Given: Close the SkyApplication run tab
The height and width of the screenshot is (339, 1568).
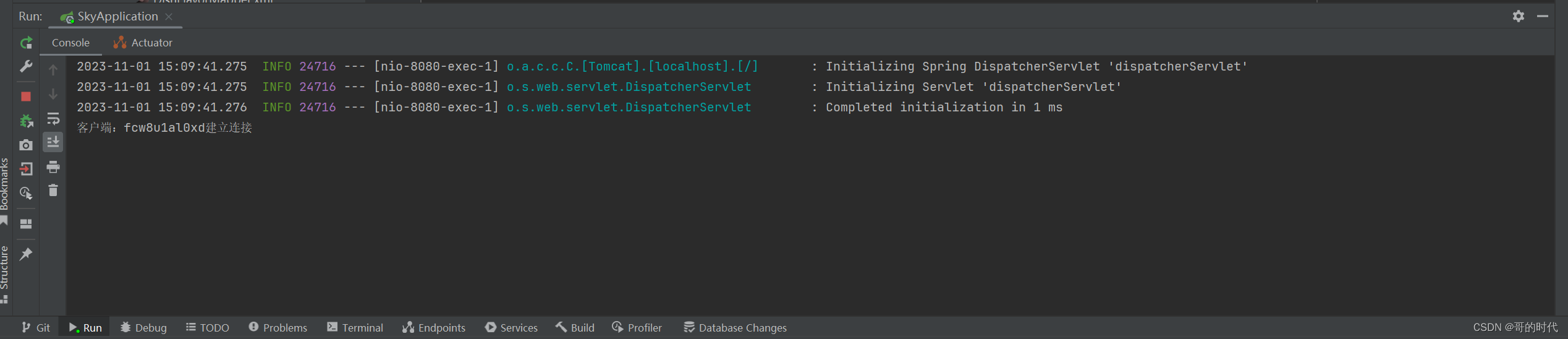Looking at the screenshot, I should click(x=169, y=17).
